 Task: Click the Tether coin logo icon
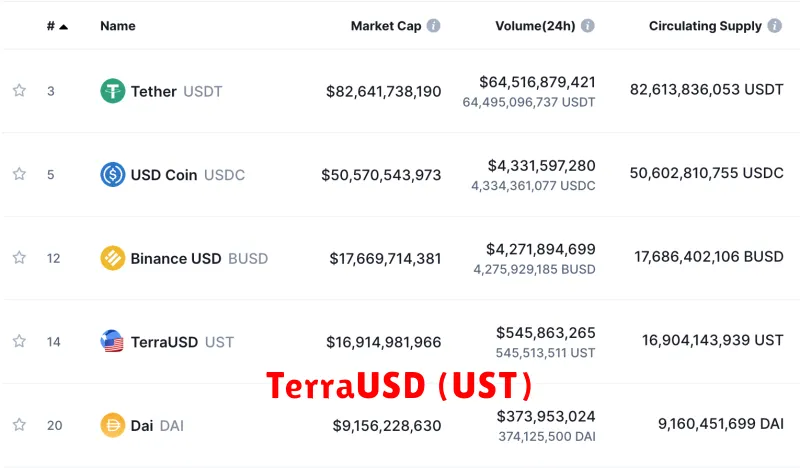pos(113,91)
